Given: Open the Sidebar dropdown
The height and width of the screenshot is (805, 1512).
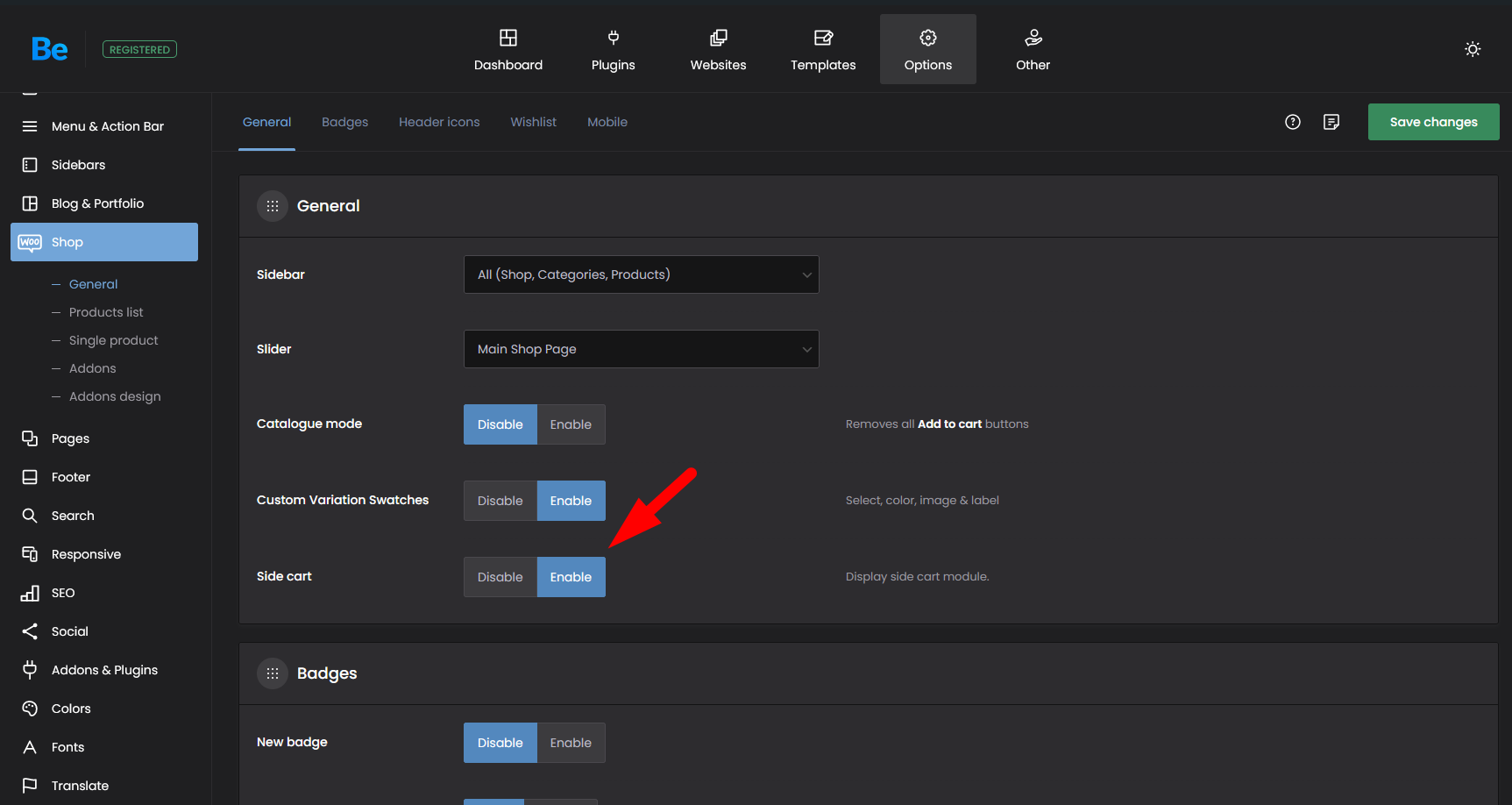Looking at the screenshot, I should coord(642,274).
